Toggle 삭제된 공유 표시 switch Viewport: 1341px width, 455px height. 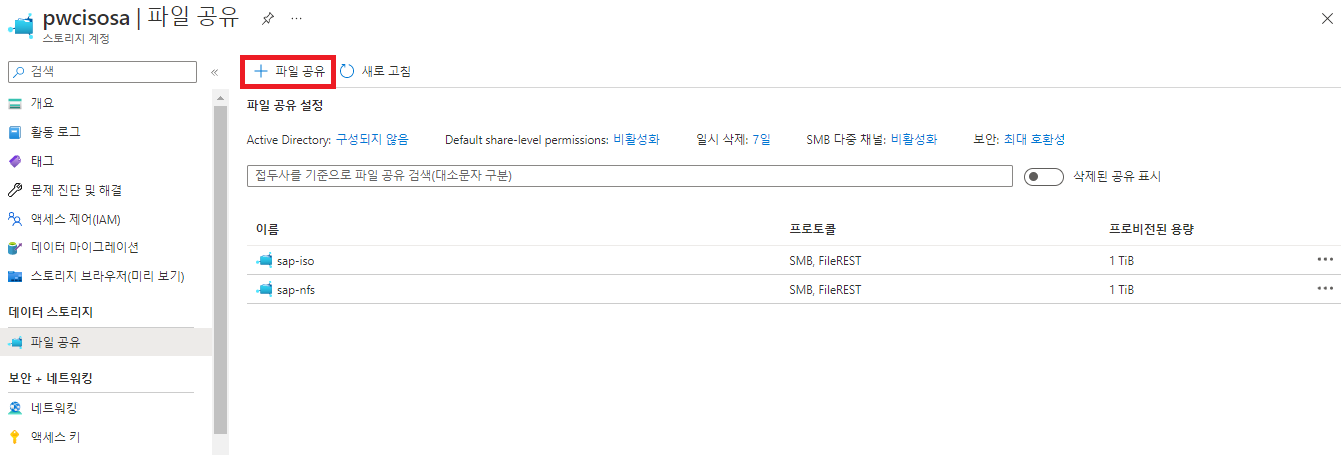[x=1044, y=176]
